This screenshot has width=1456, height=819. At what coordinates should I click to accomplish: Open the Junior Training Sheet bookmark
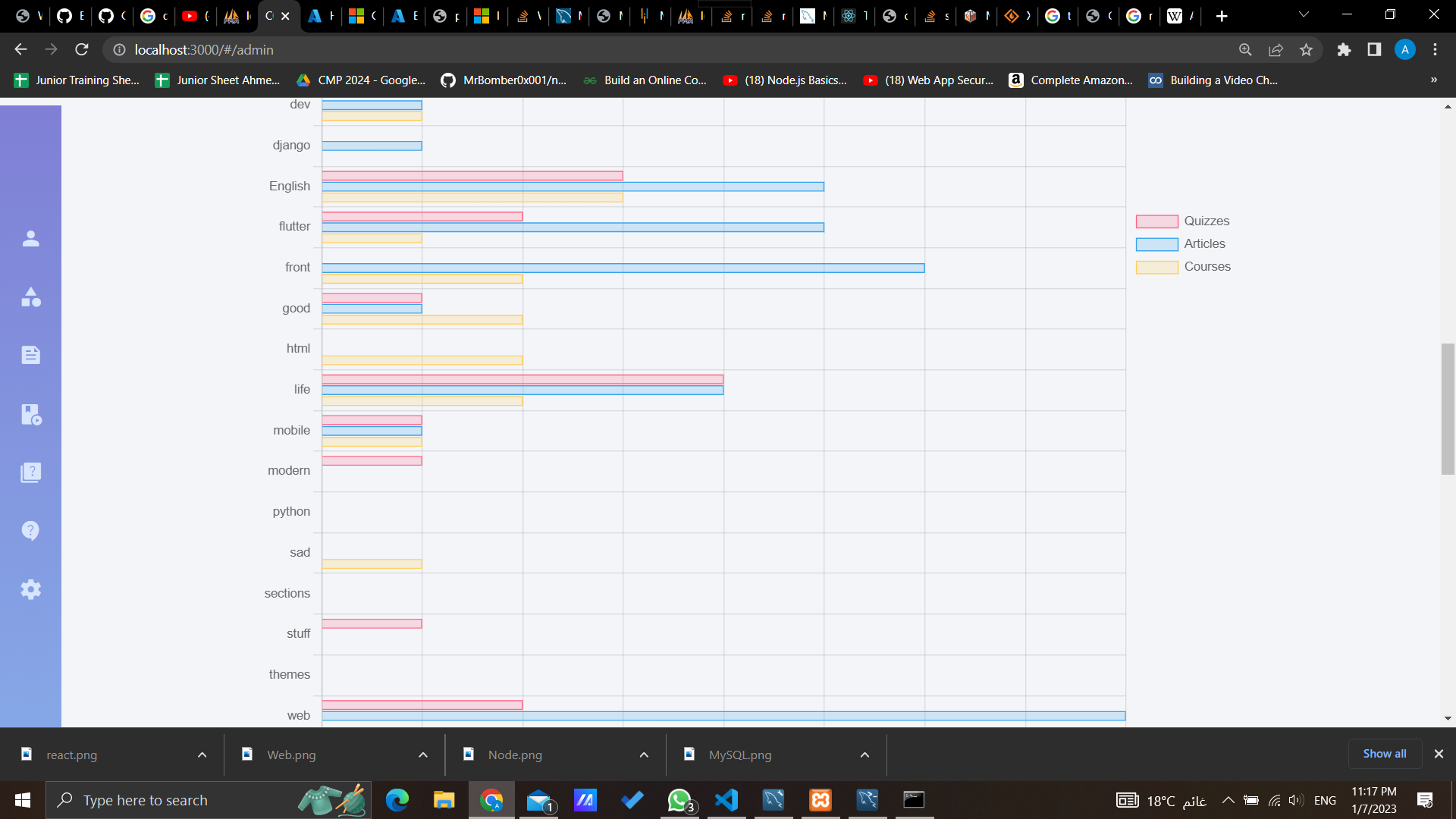point(77,80)
